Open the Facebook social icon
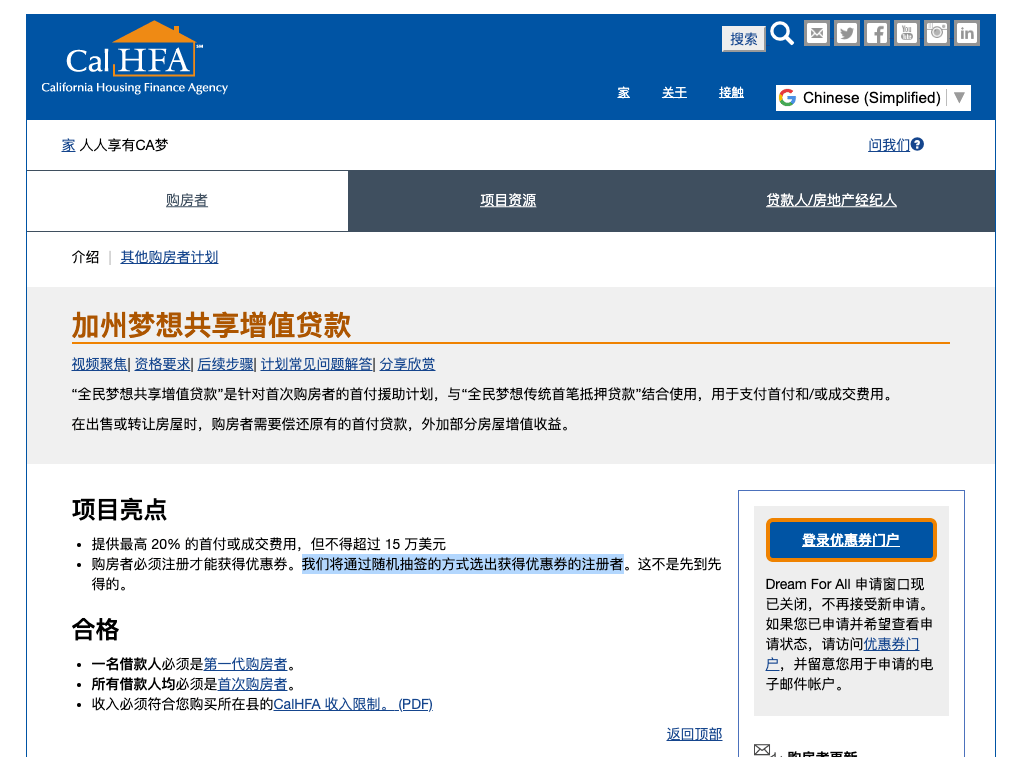Viewport: 1017px width, 757px height. (x=877, y=33)
